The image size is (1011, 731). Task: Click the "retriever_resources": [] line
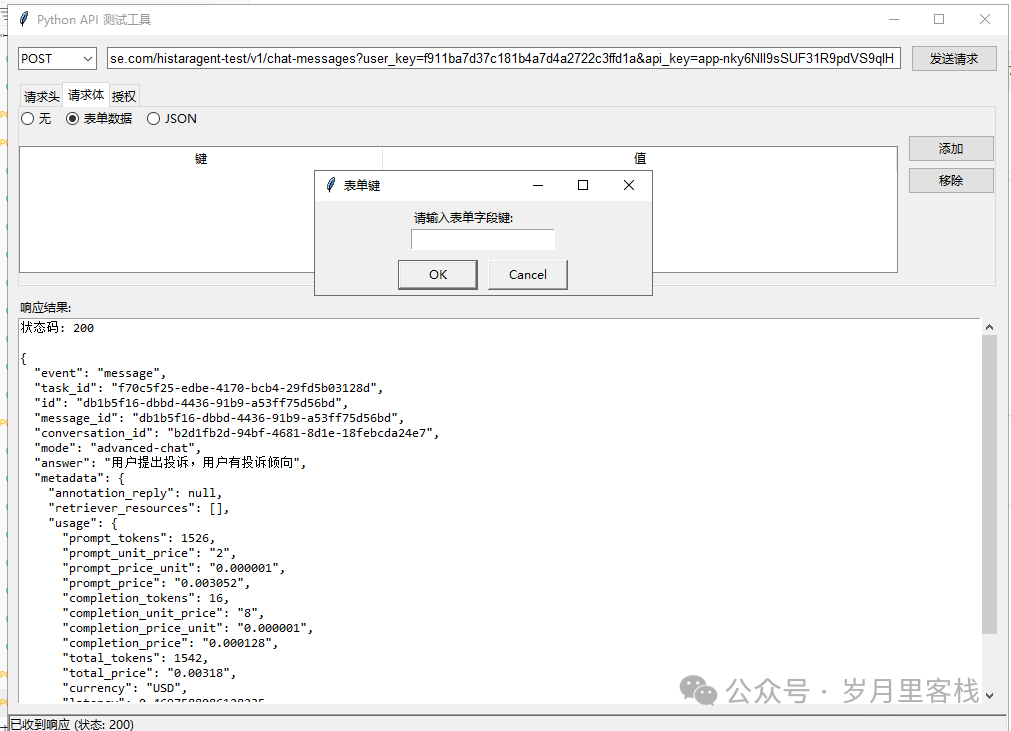139,508
